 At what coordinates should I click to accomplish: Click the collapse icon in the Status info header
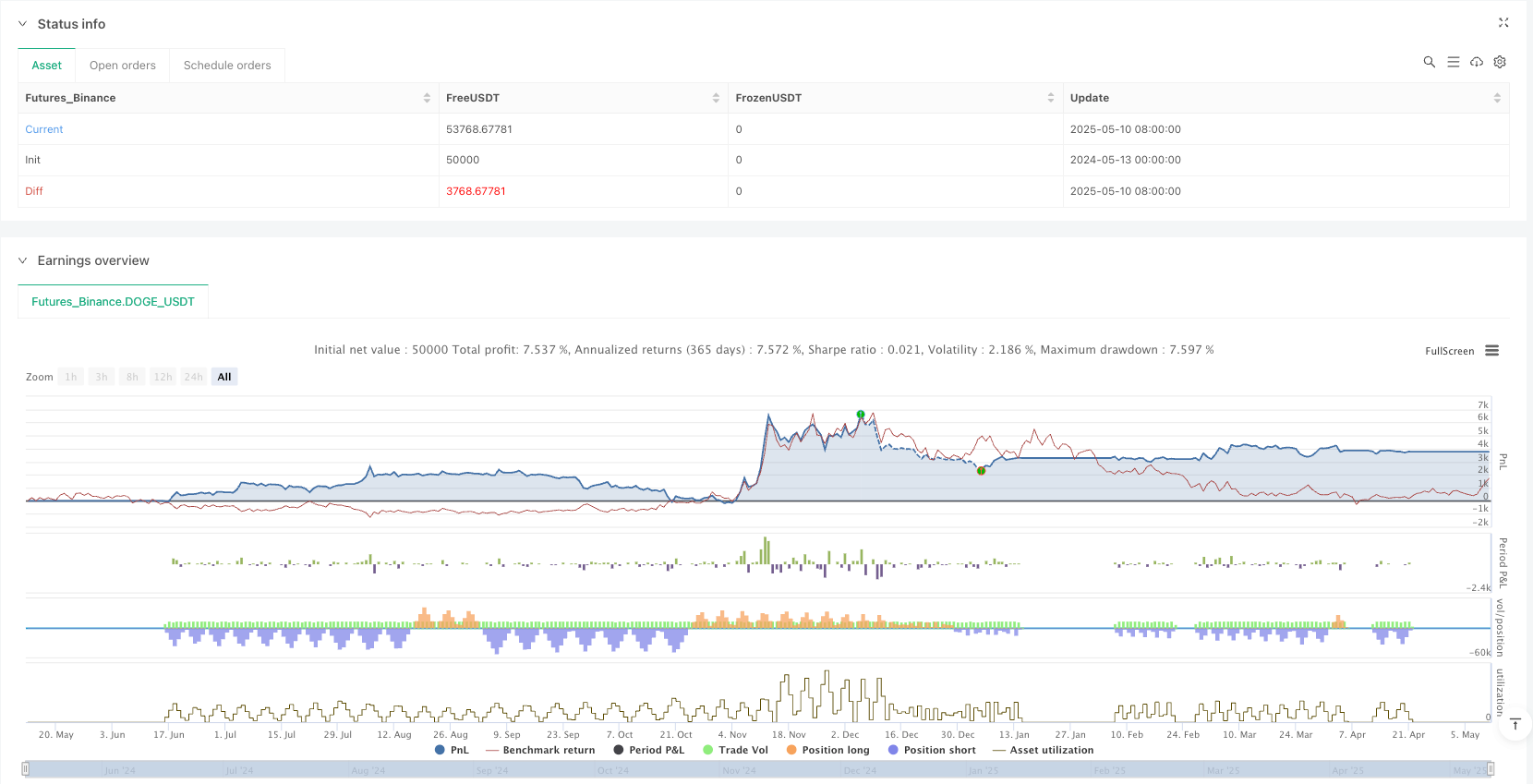1503,23
